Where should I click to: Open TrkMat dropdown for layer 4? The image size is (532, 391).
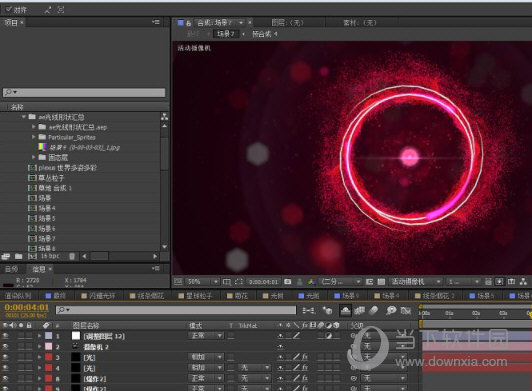[254, 368]
